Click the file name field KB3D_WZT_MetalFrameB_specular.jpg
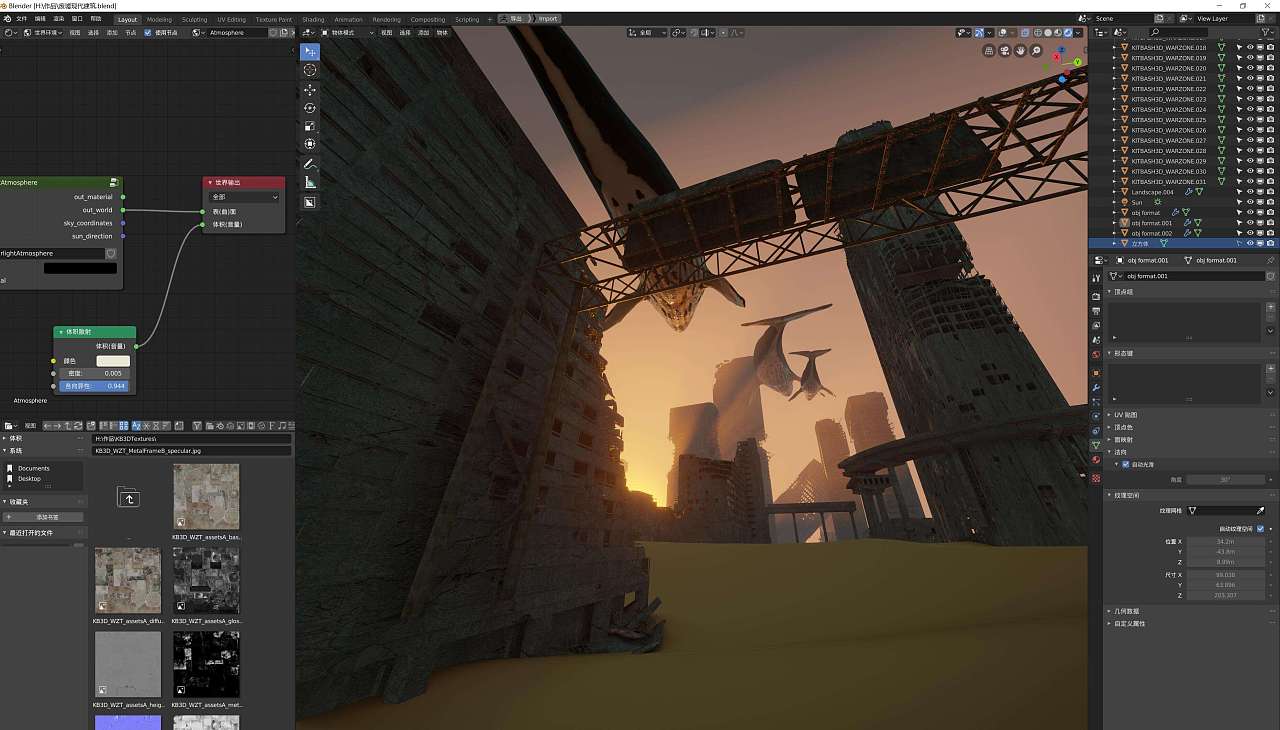 point(192,451)
